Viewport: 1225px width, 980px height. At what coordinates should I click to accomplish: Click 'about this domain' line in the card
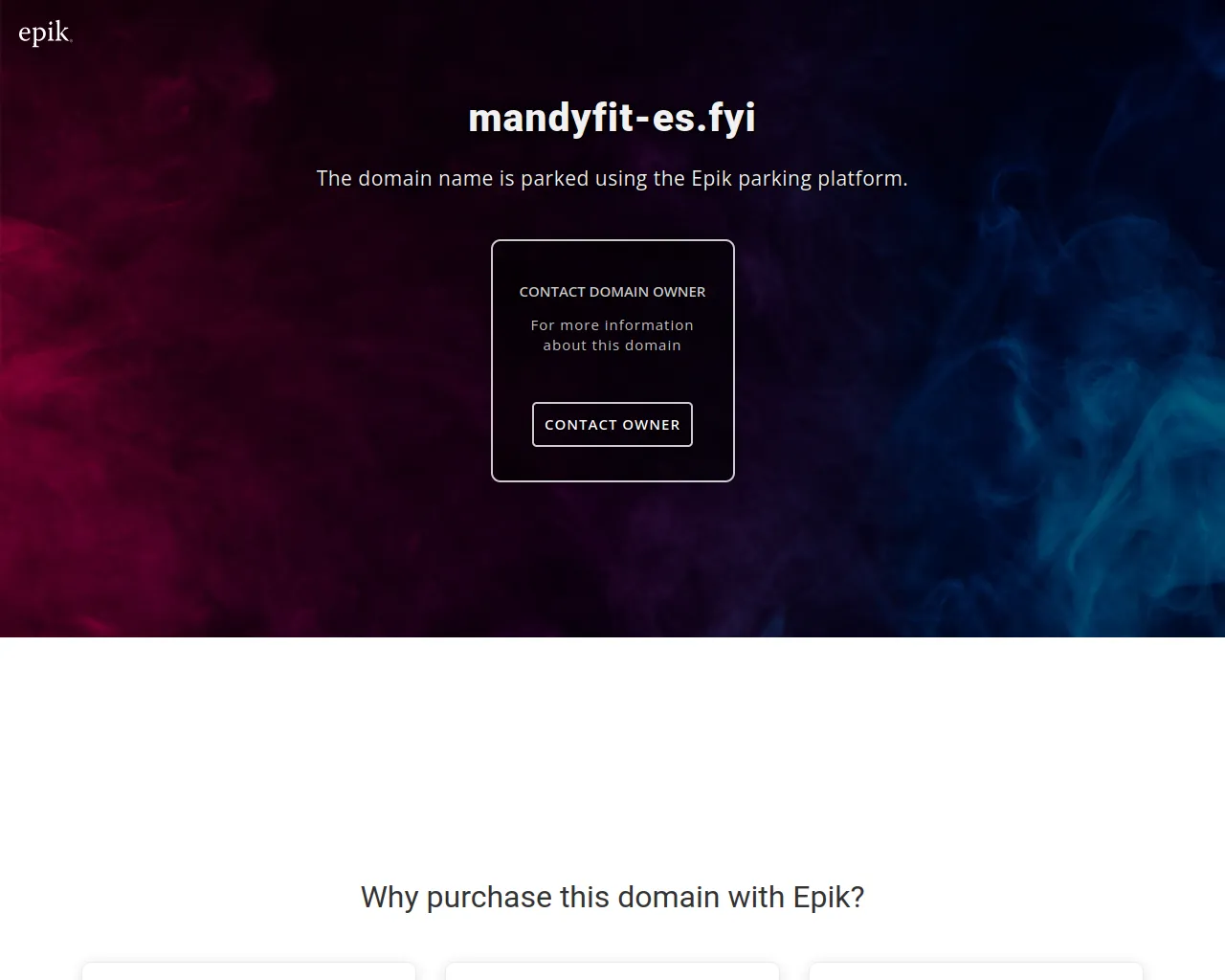[x=612, y=345]
